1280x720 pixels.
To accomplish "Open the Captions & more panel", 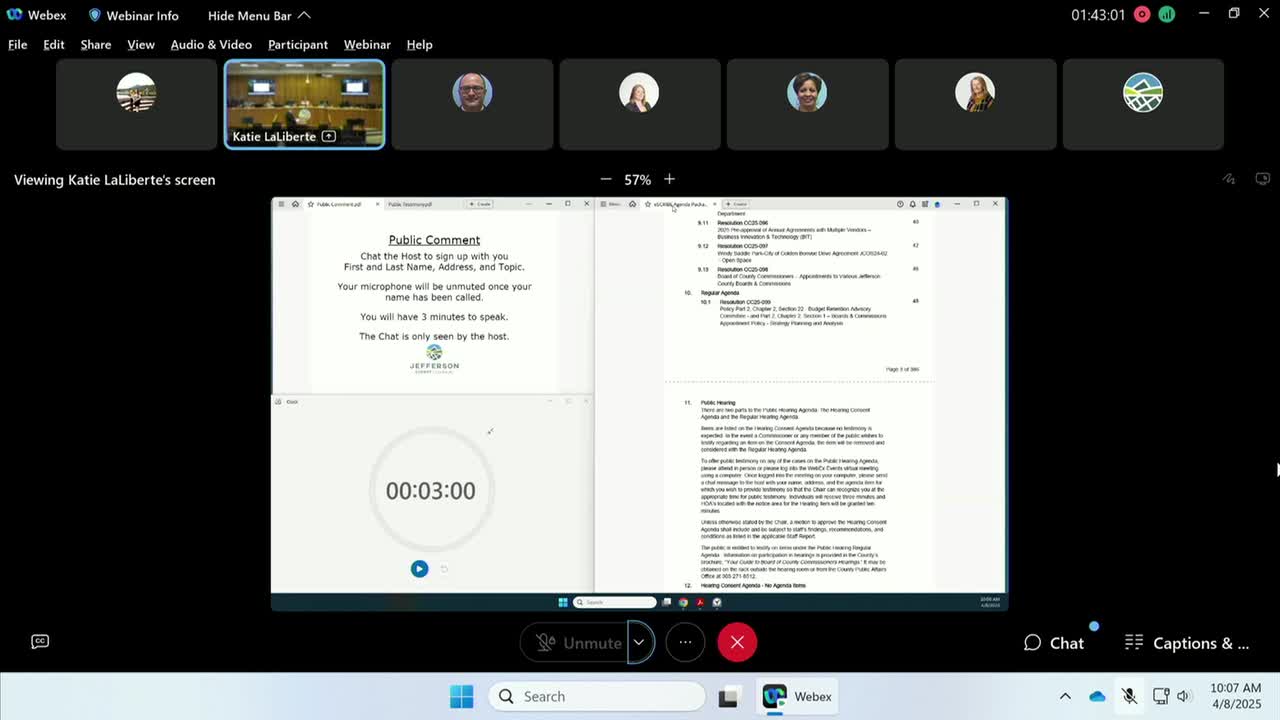I will pyautogui.click(x=1187, y=643).
